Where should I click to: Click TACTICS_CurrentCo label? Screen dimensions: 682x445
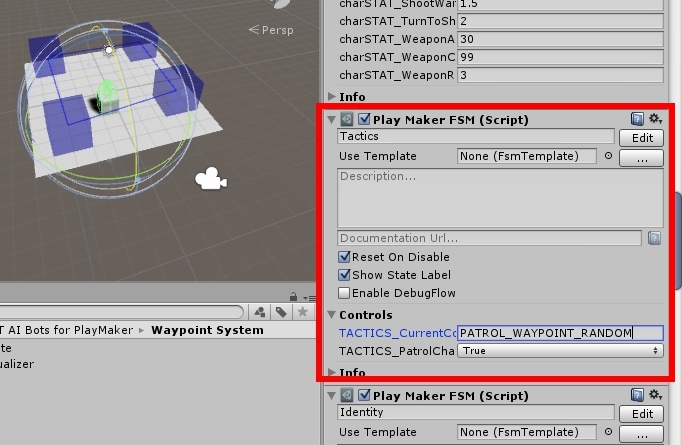pos(398,333)
